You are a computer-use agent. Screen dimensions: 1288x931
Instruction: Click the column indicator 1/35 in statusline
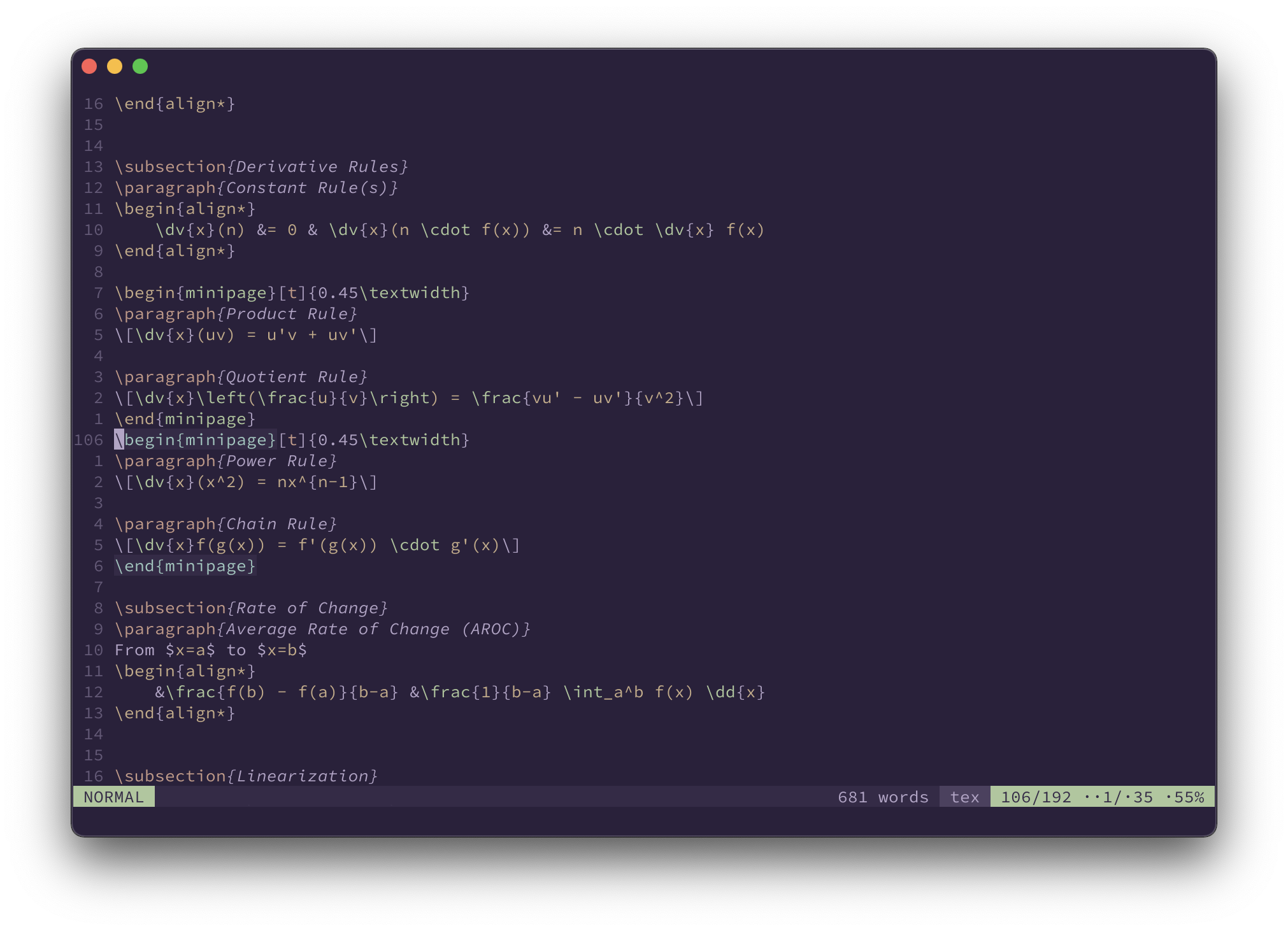click(1126, 797)
